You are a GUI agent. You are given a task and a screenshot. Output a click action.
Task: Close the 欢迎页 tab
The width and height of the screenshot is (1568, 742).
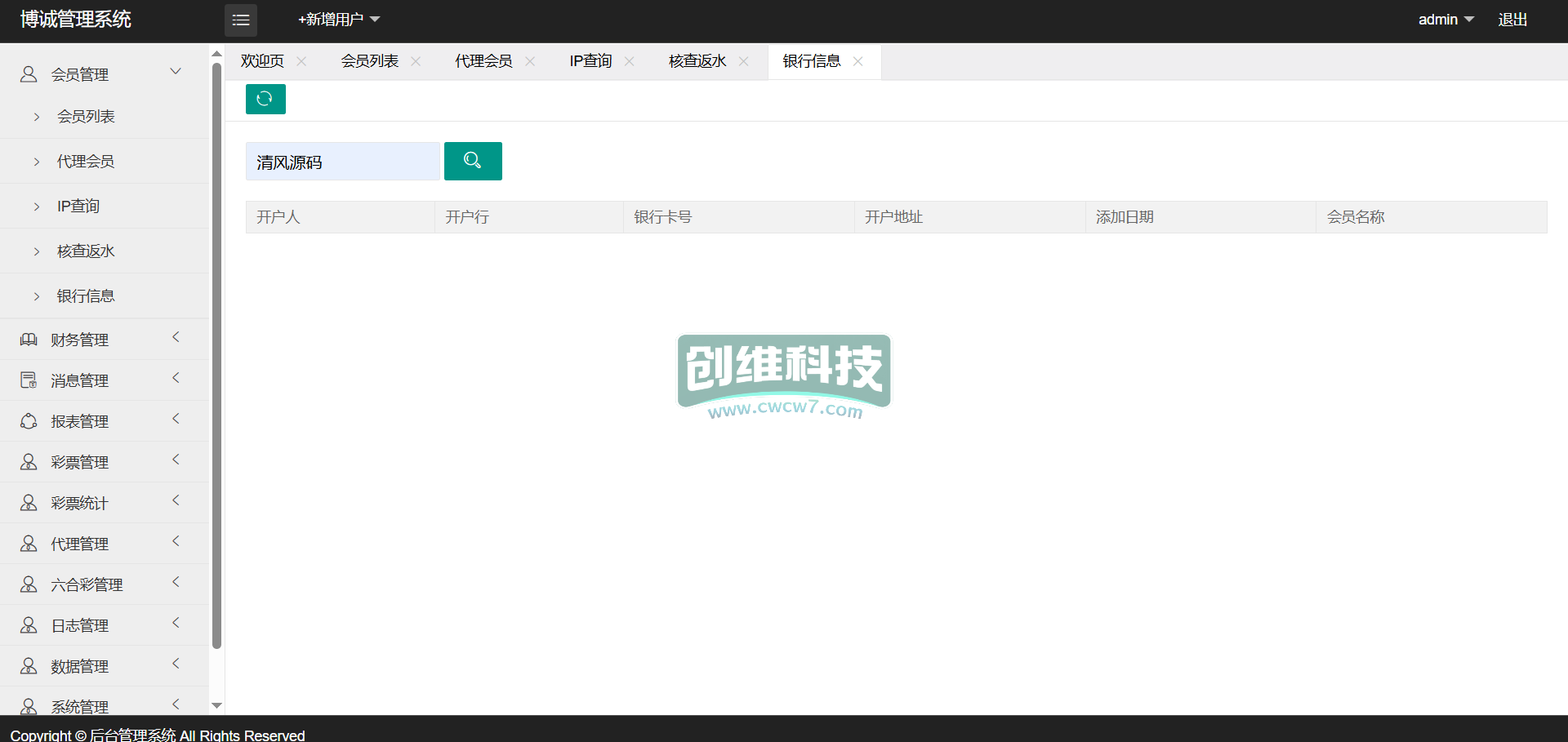(301, 61)
